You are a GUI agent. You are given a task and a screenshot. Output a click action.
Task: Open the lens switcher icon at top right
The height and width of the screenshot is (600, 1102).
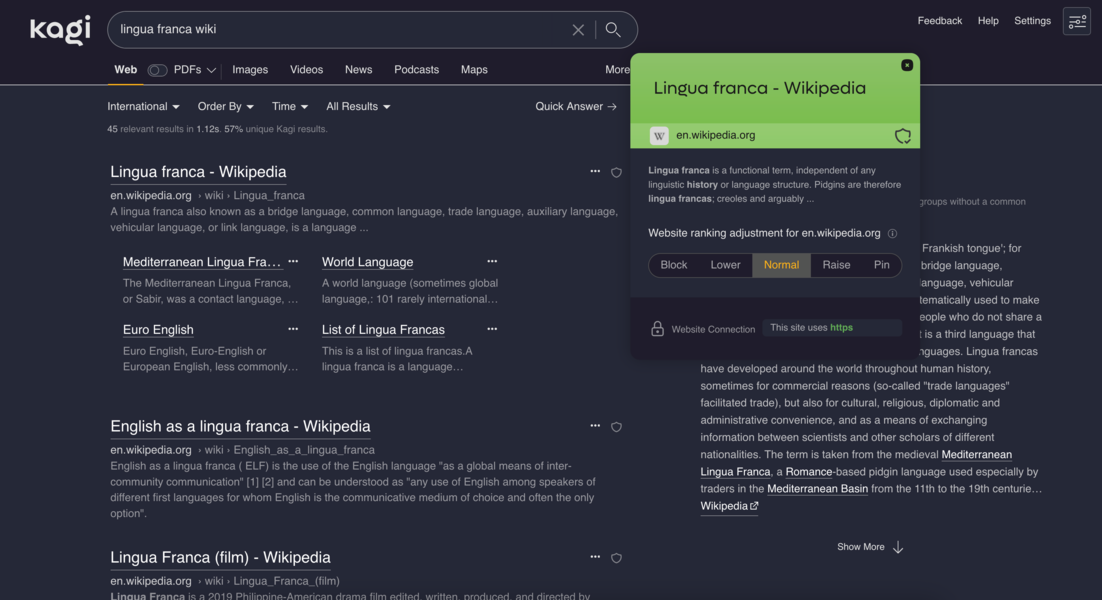[1076, 20]
